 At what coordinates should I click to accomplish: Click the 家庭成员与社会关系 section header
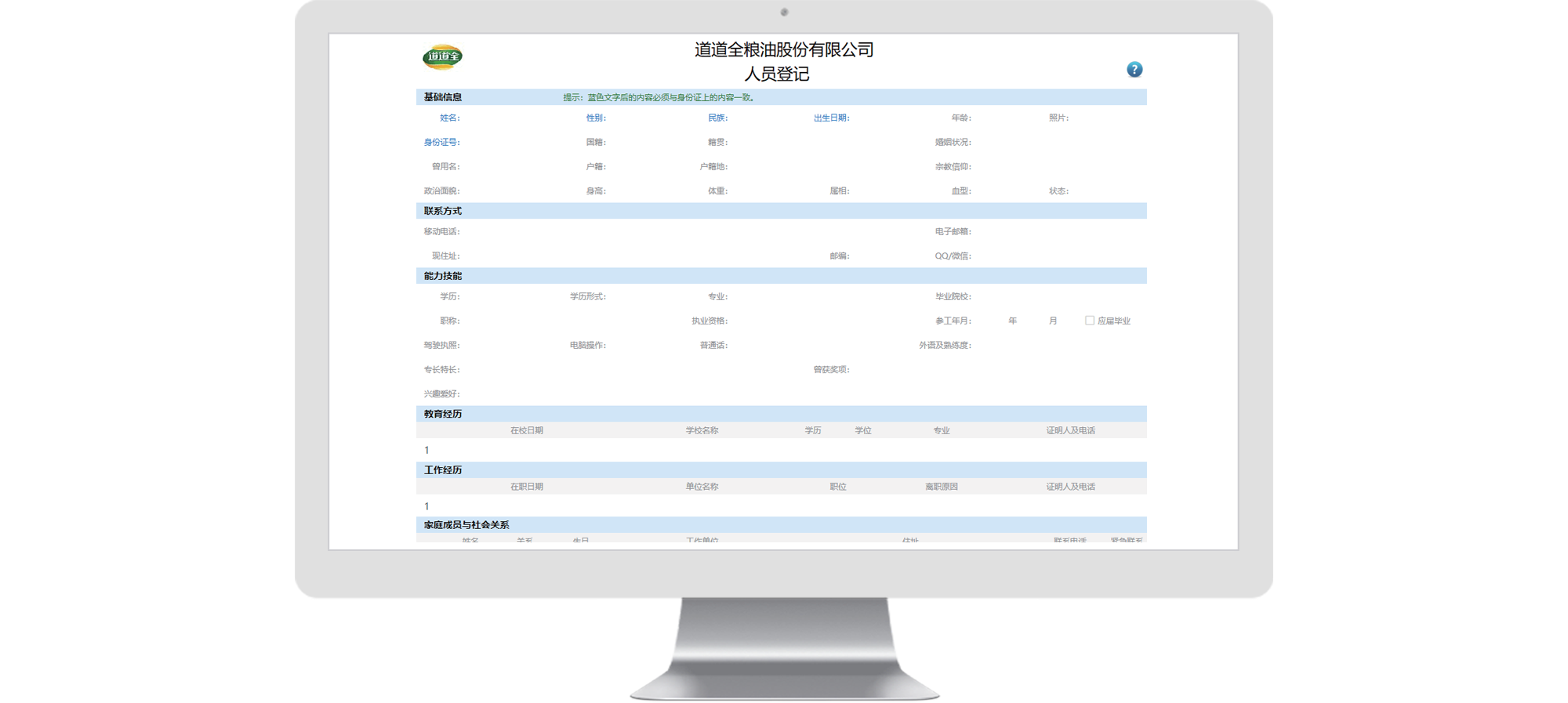point(466,525)
